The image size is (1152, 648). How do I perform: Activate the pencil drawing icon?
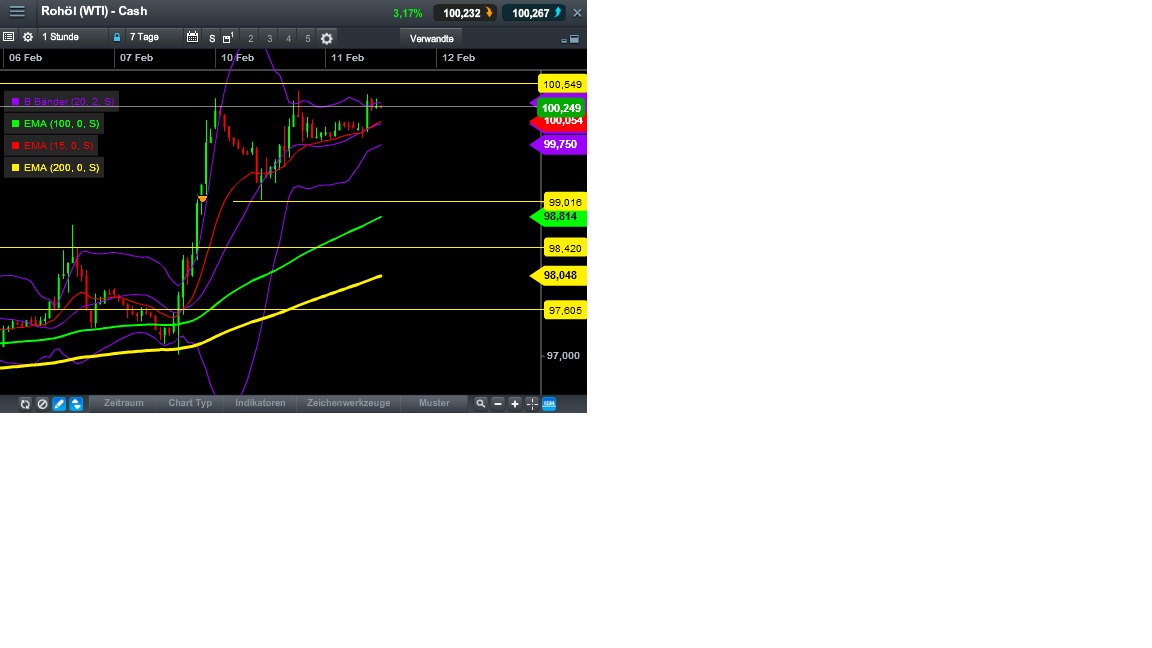click(58, 403)
